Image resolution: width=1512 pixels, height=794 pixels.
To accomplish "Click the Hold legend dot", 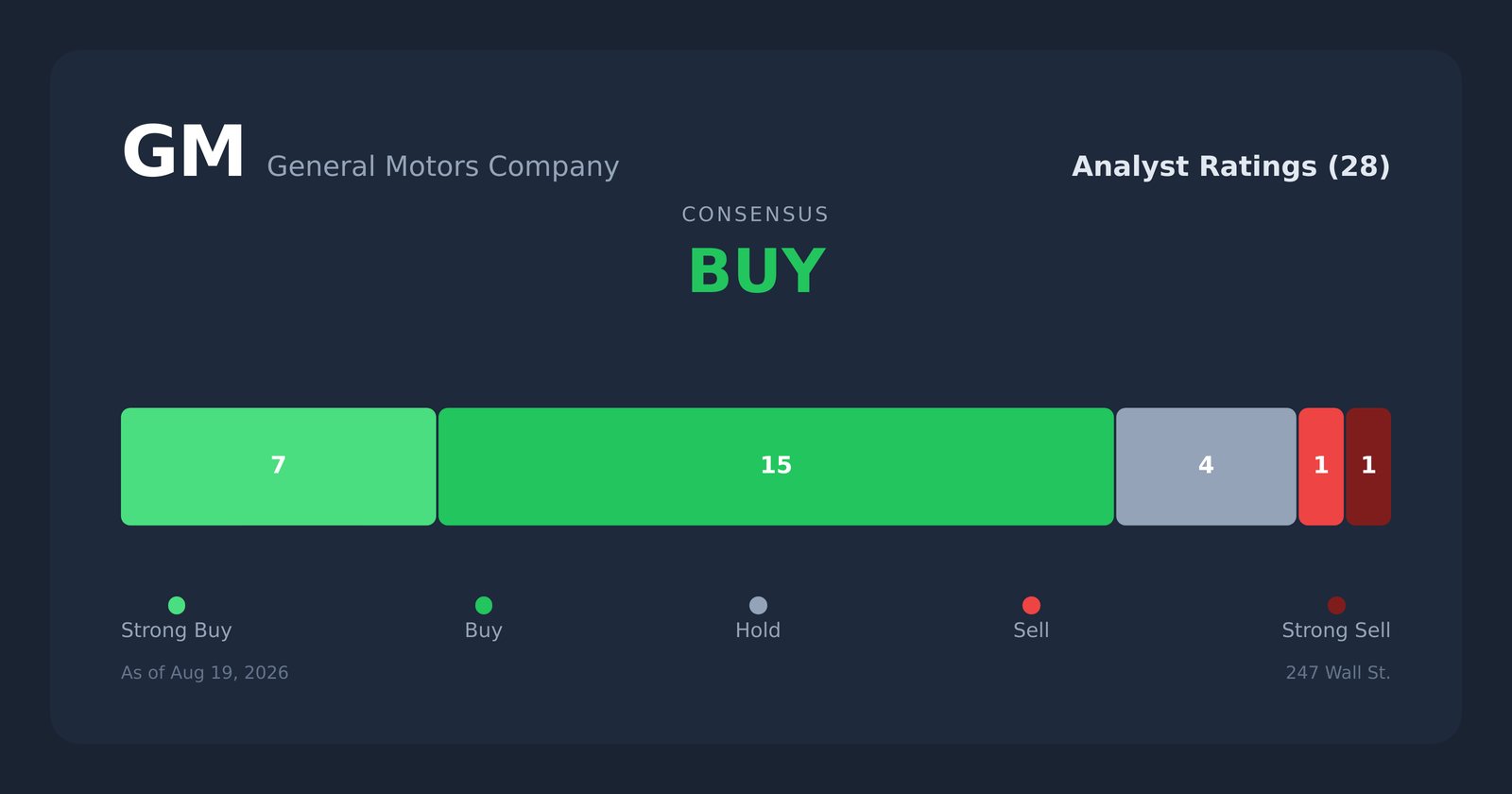I will [758, 605].
